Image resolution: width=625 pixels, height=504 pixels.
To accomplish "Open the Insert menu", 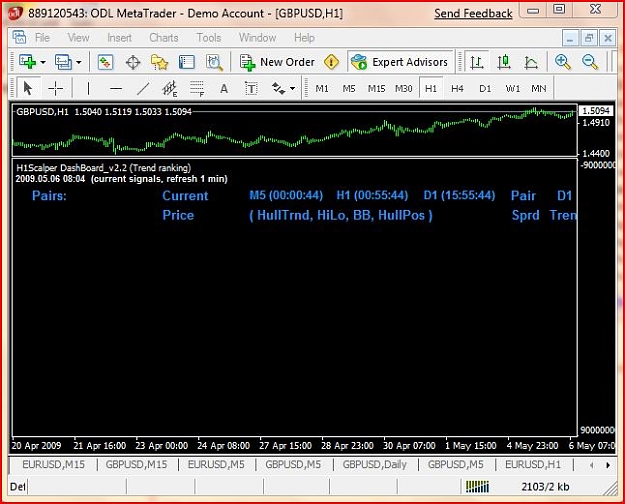I will [119, 38].
